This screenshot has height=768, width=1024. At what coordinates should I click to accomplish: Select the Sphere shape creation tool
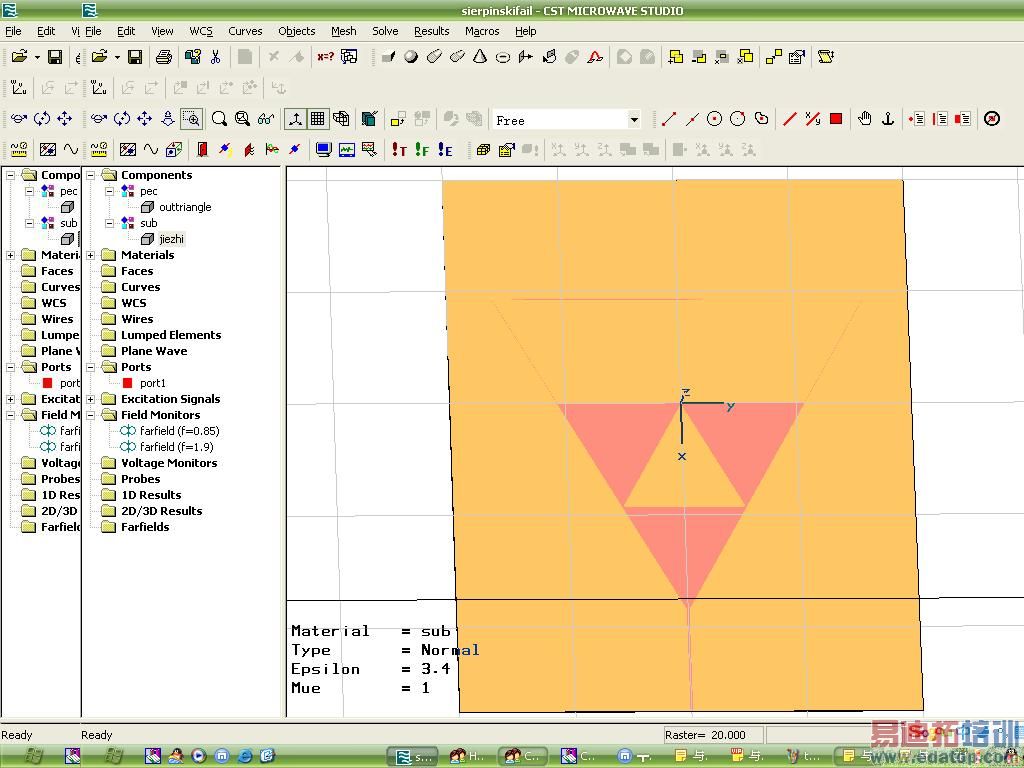[x=411, y=57]
